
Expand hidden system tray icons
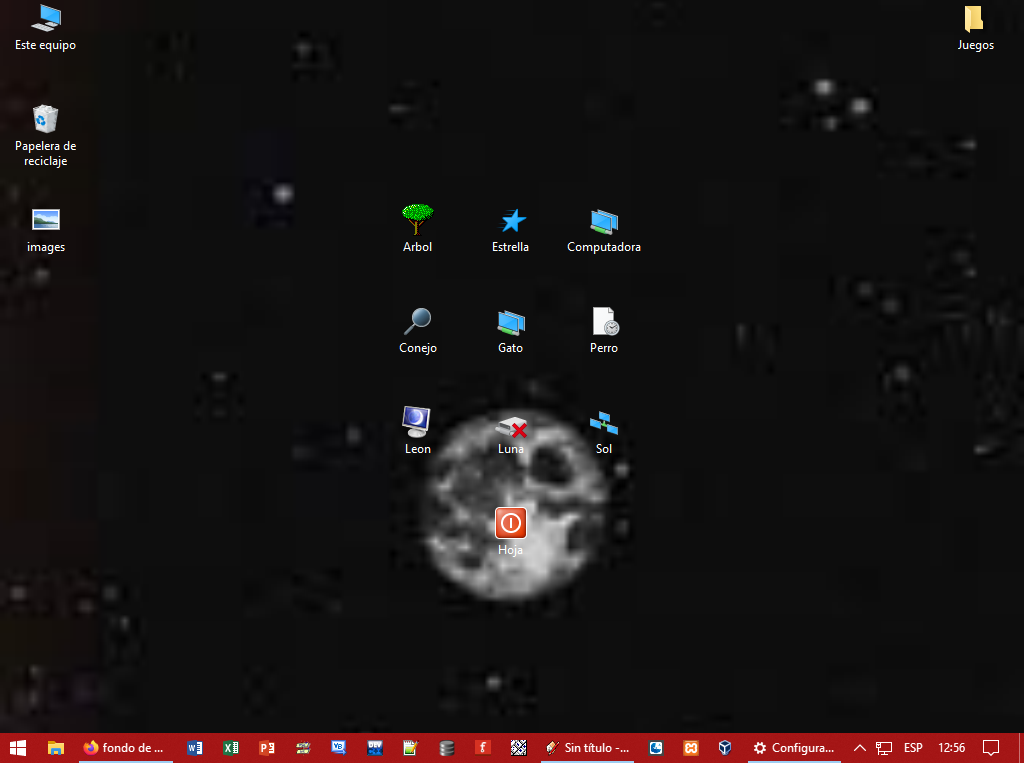pos(859,747)
